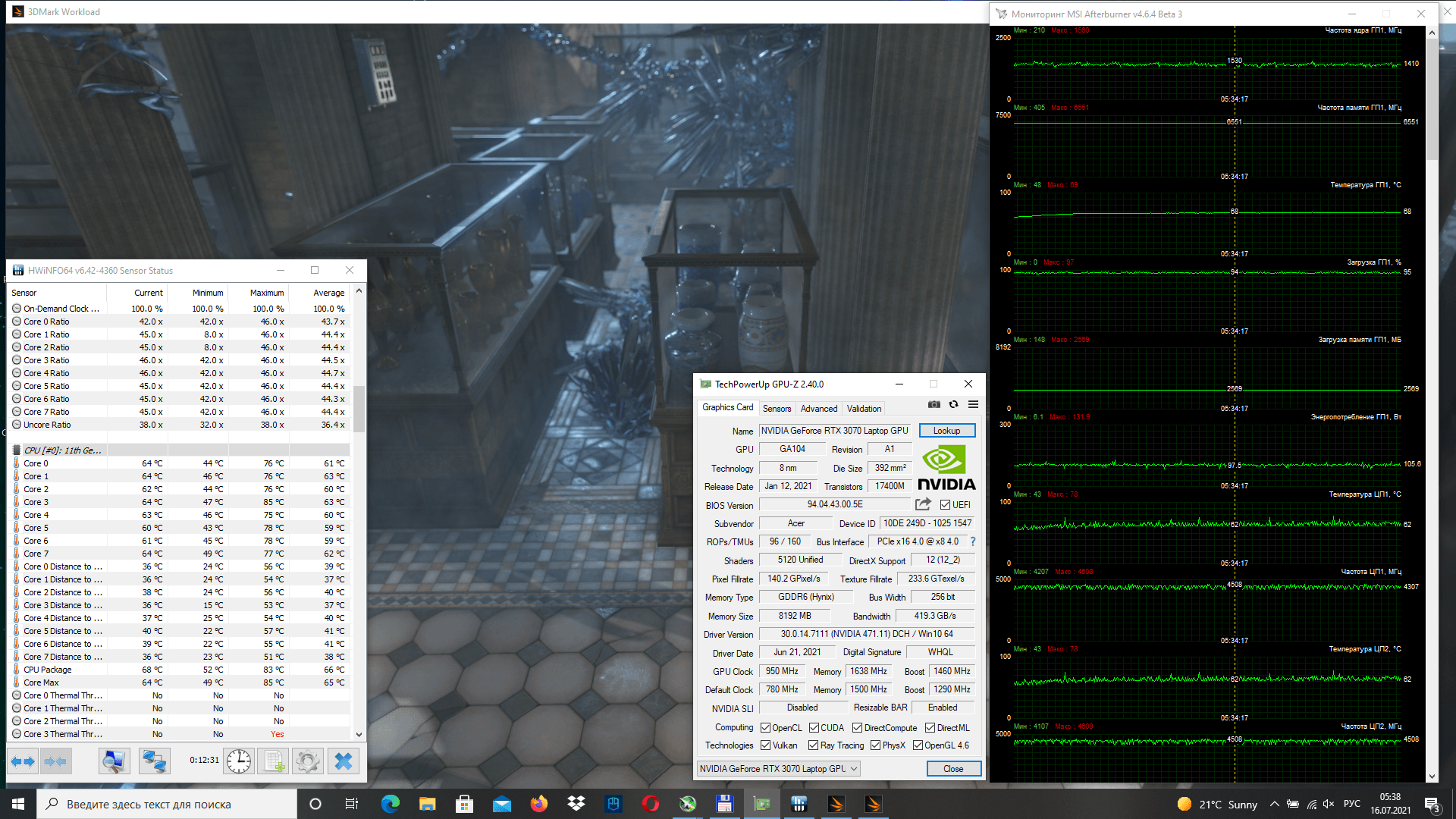The height and width of the screenshot is (819, 1456).
Task: Toggle the UEFI checkbox
Action: (x=945, y=505)
